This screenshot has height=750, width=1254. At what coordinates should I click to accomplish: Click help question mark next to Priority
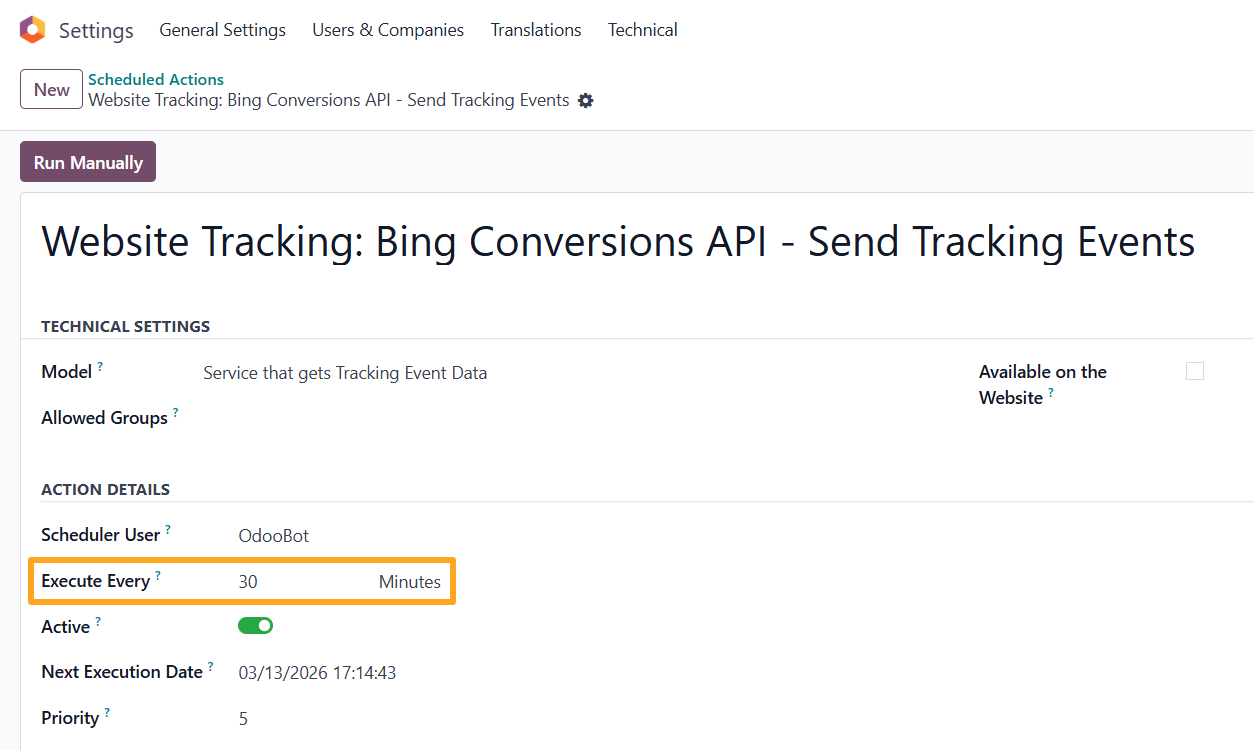coord(107,713)
